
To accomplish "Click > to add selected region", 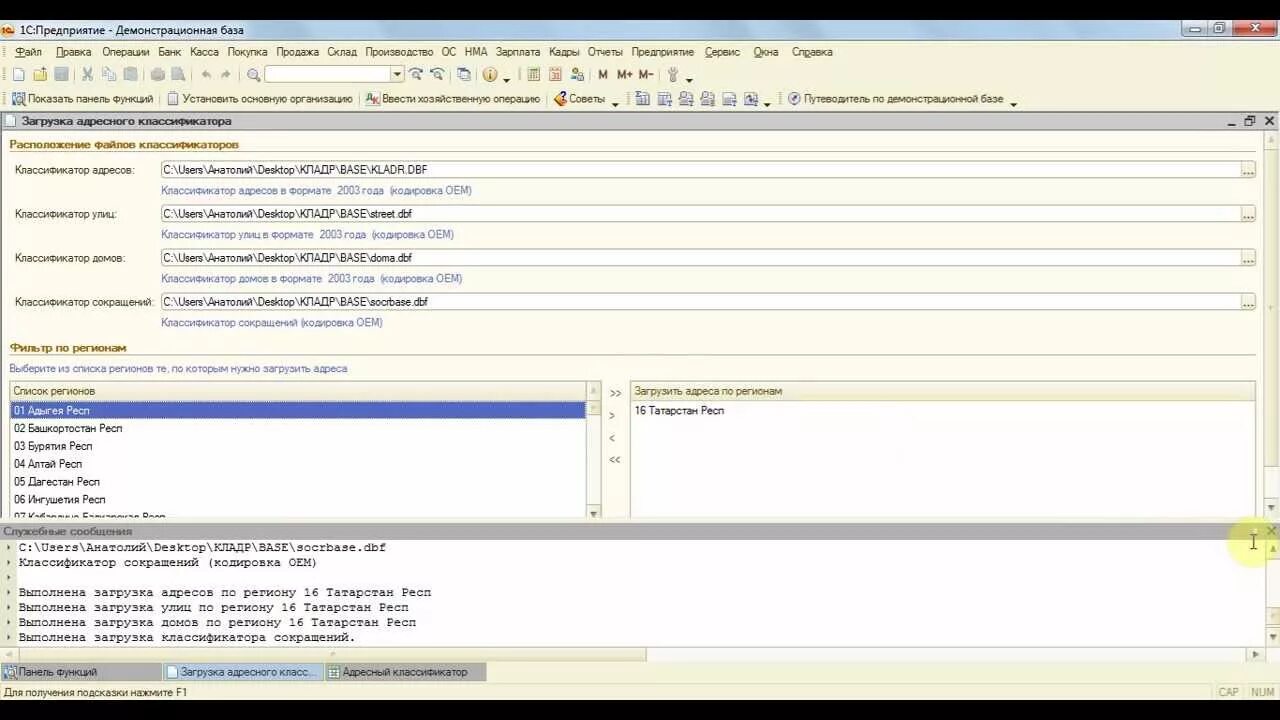I will pyautogui.click(x=612, y=416).
